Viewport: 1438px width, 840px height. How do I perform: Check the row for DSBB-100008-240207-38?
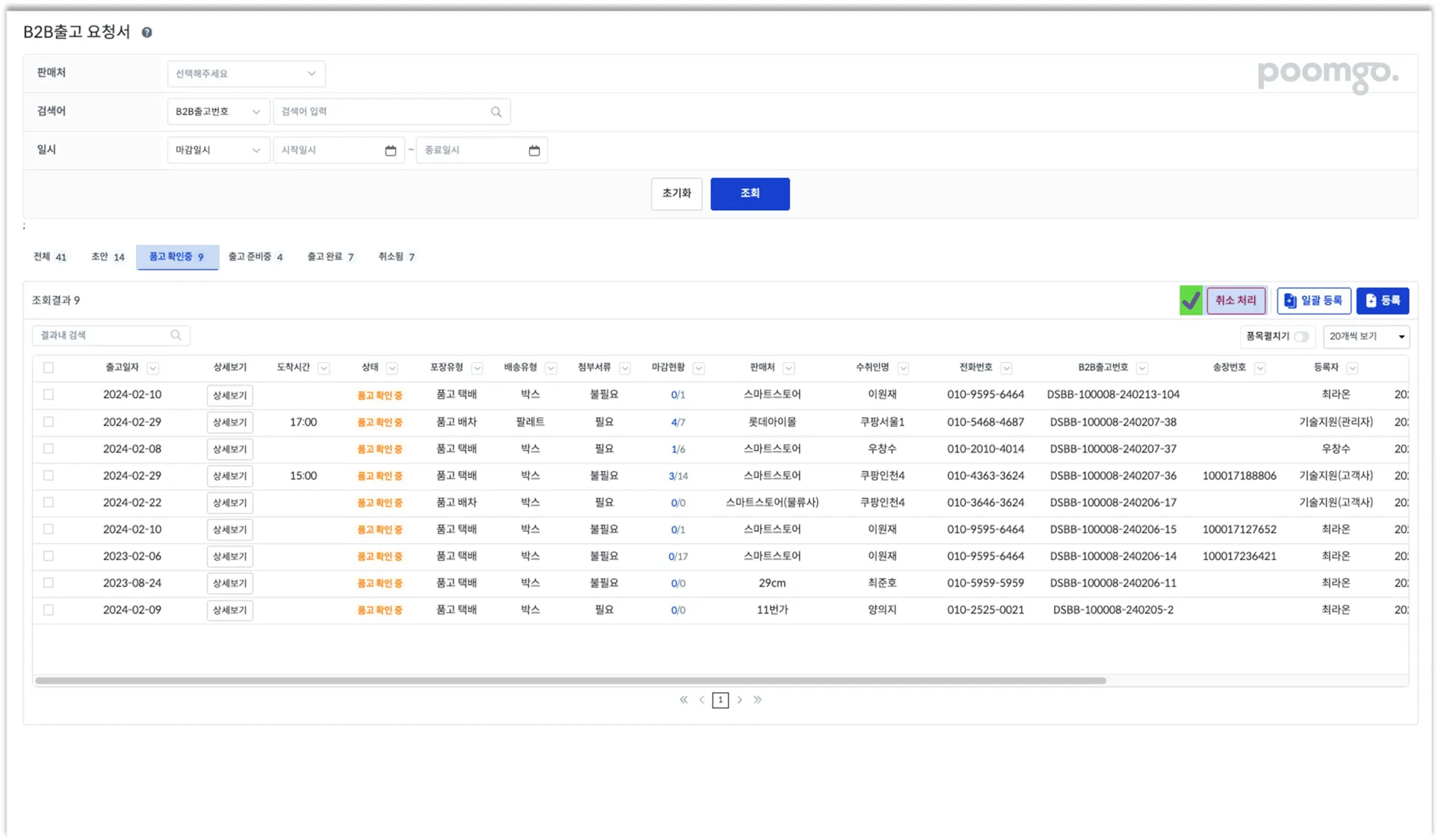click(49, 422)
